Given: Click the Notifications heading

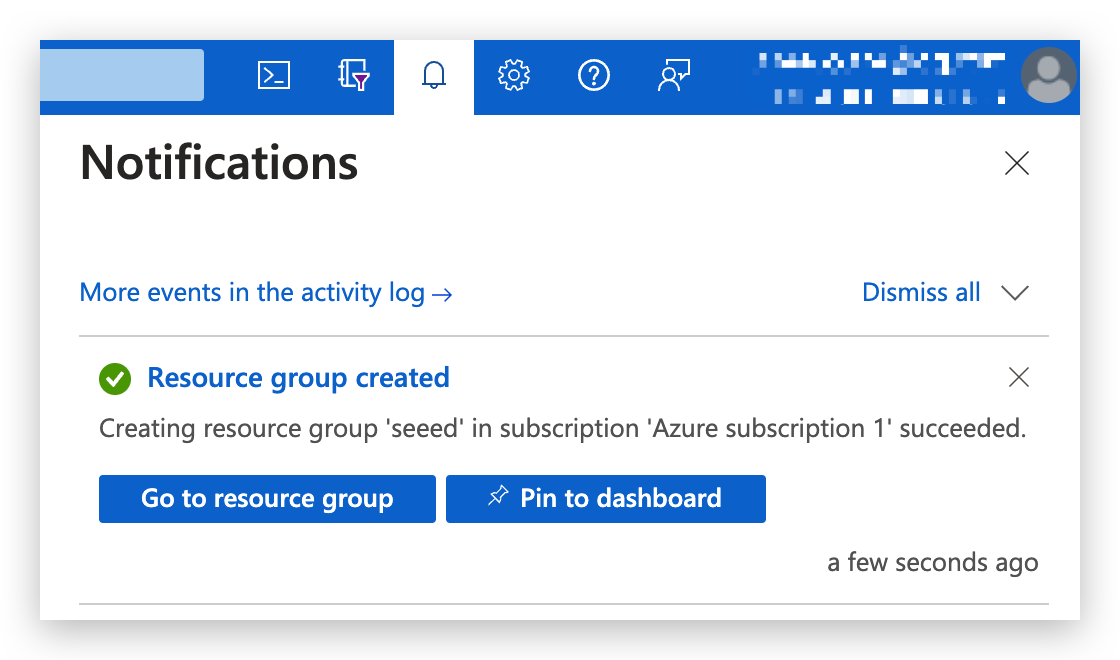Looking at the screenshot, I should 219,163.
